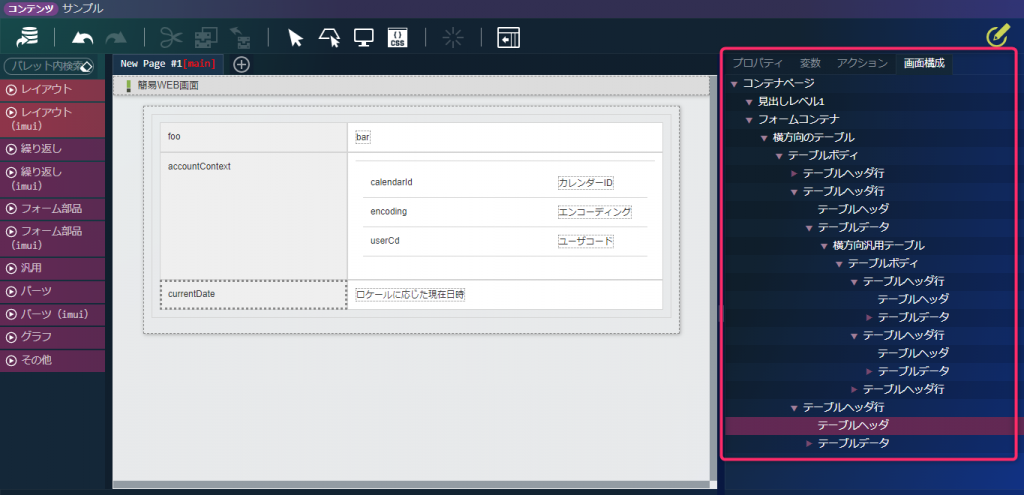The width and height of the screenshot is (1024, 495).
Task: Undo the last action
Action: point(82,38)
